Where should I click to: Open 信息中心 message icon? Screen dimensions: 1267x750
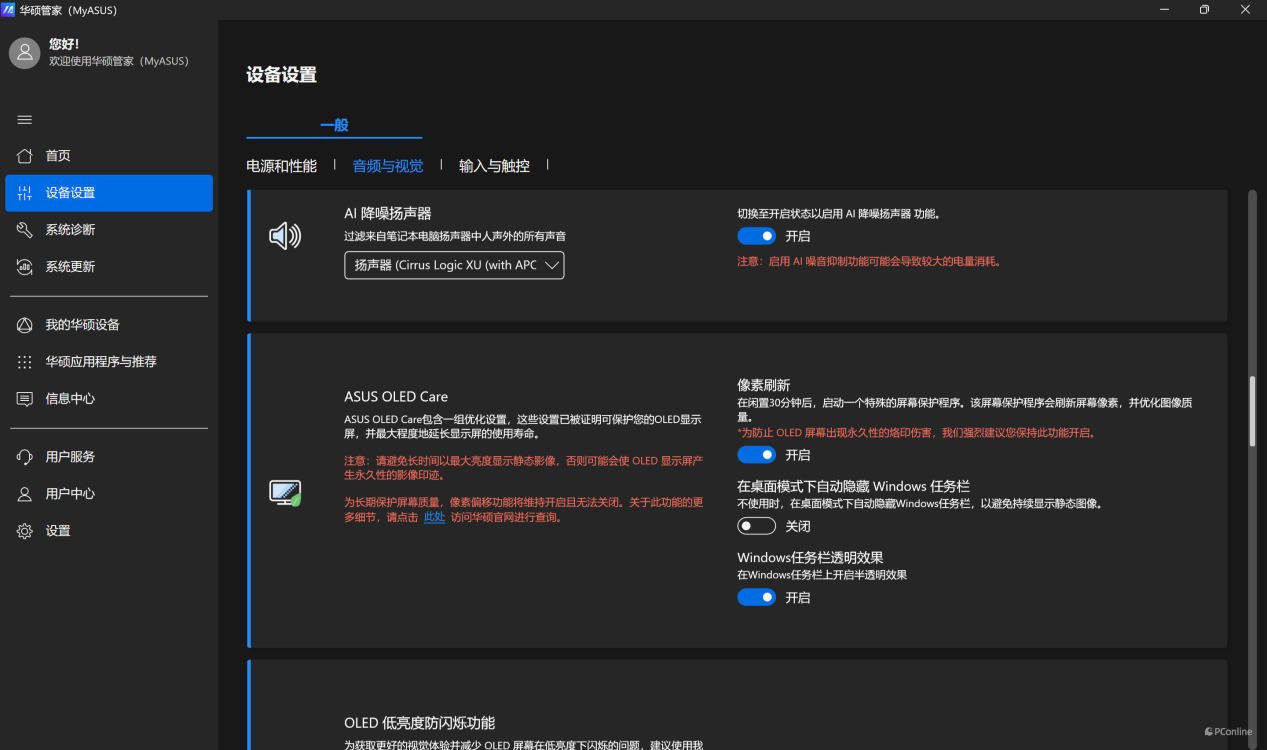click(x=25, y=399)
